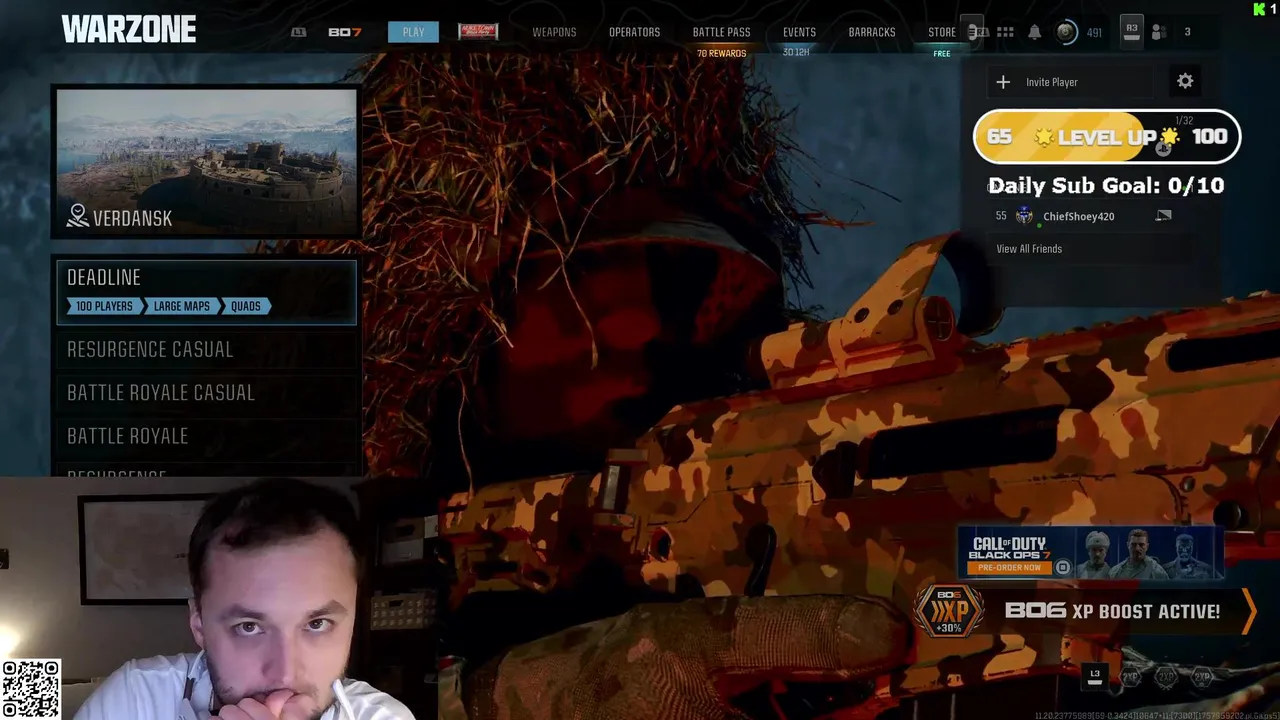
Task: Click ChiefShoey420's rank emblem
Action: coord(1024,215)
